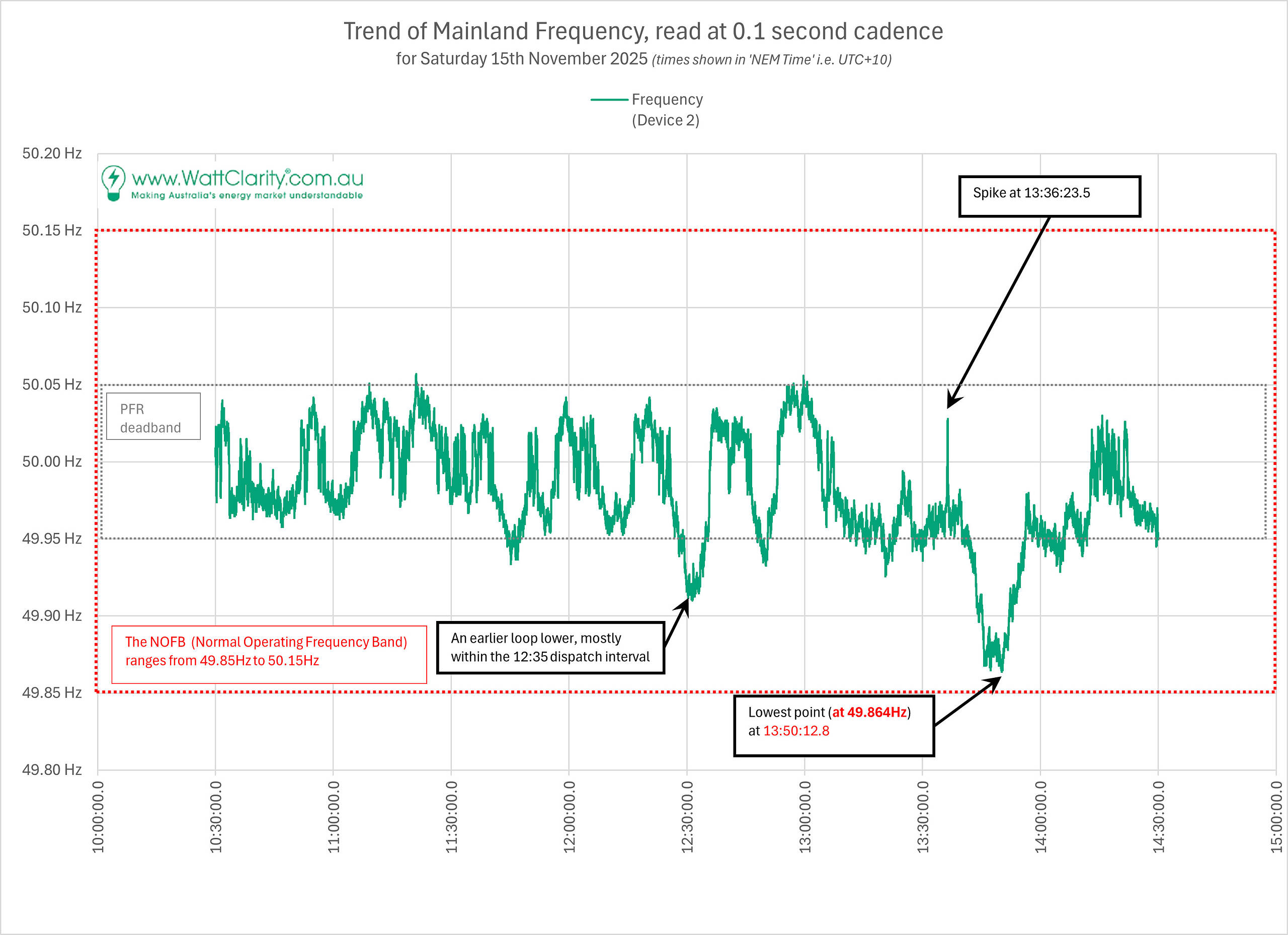
Task: Click the 'An earlier loop lower' annotation box
Action: click(x=550, y=648)
